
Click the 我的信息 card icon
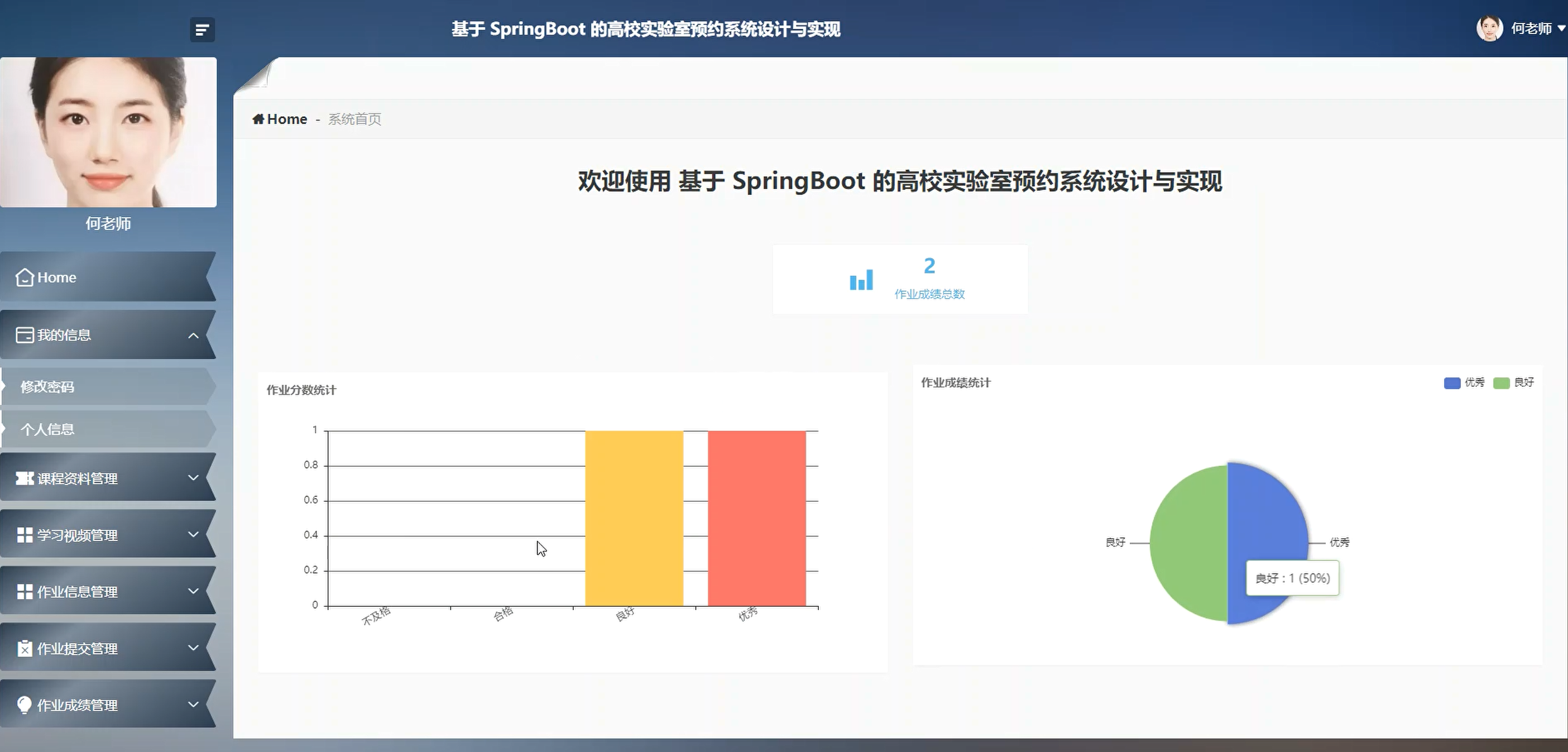pyautogui.click(x=25, y=335)
